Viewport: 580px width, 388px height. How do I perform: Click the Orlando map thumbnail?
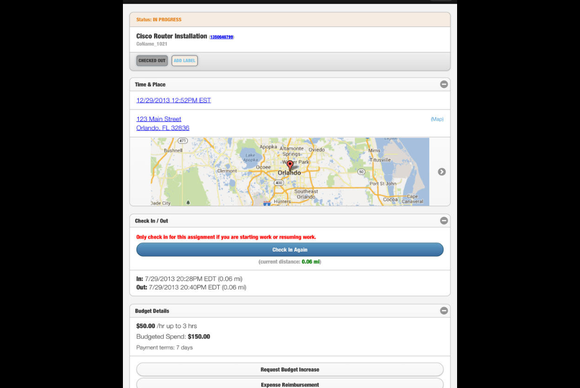pyautogui.click(x=290, y=172)
